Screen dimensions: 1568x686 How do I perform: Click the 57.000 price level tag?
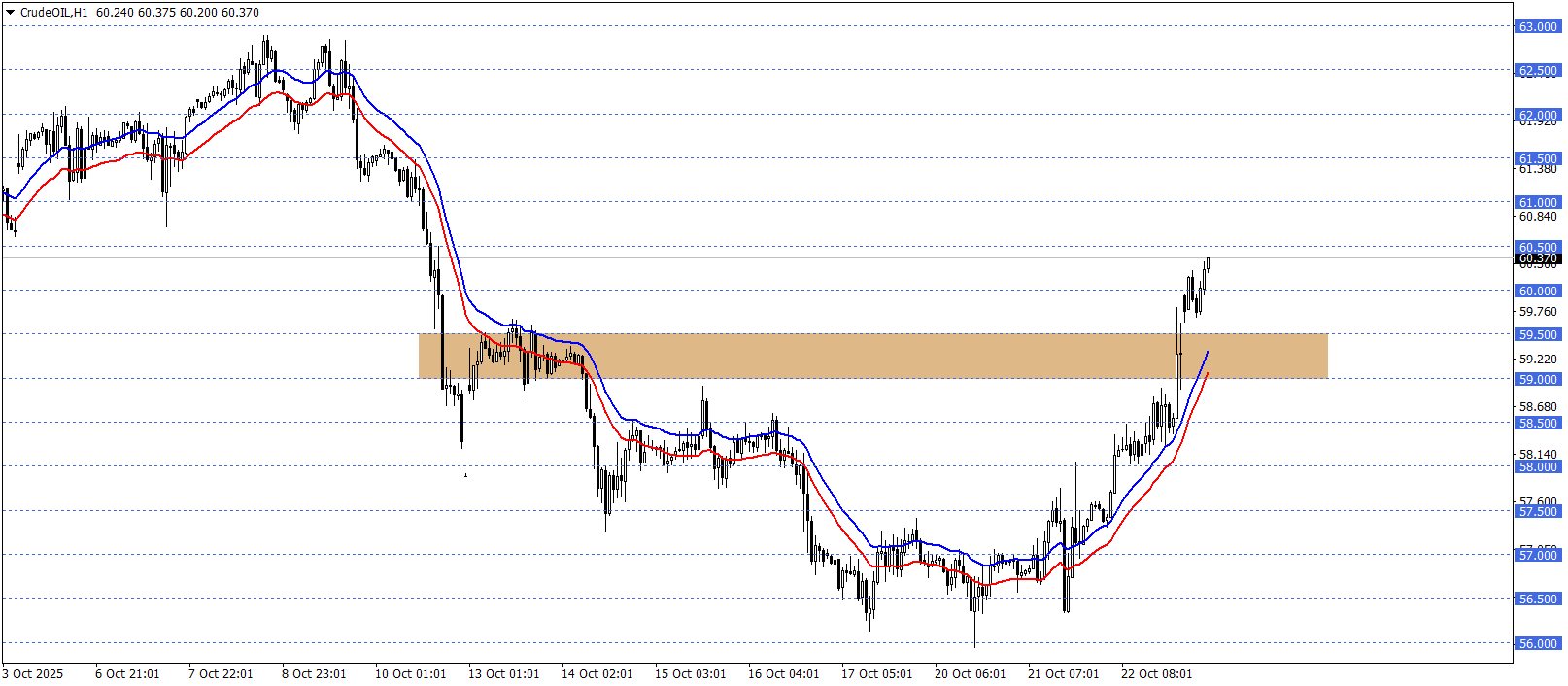(x=1538, y=555)
